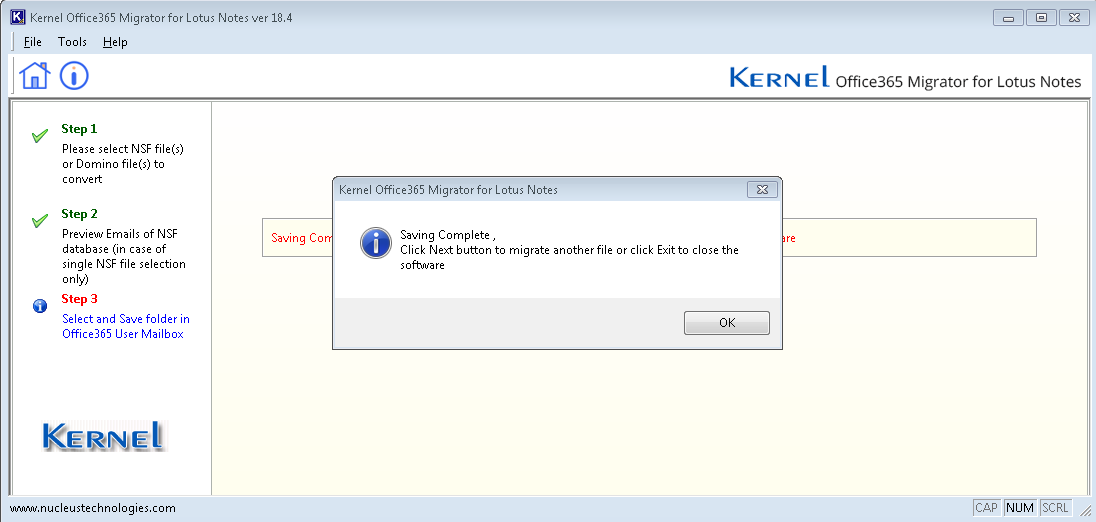Click the blue info icon beside Step 3
1096x522 pixels.
(x=40, y=306)
